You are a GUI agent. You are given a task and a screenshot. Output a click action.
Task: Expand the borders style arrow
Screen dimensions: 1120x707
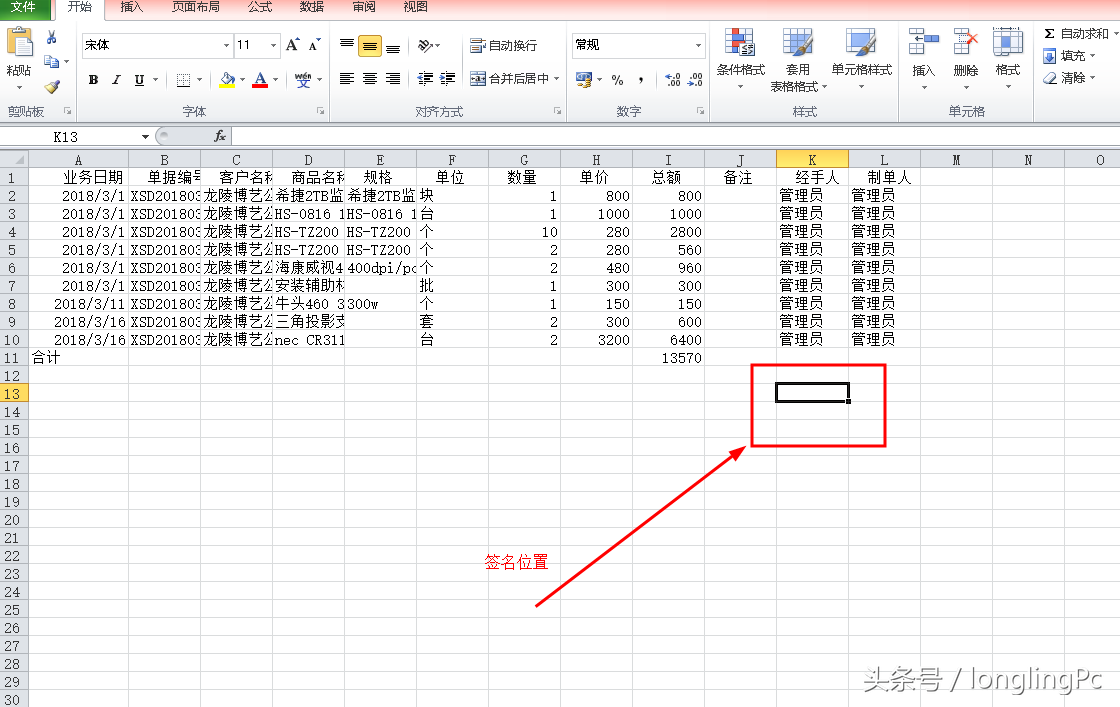pos(199,80)
